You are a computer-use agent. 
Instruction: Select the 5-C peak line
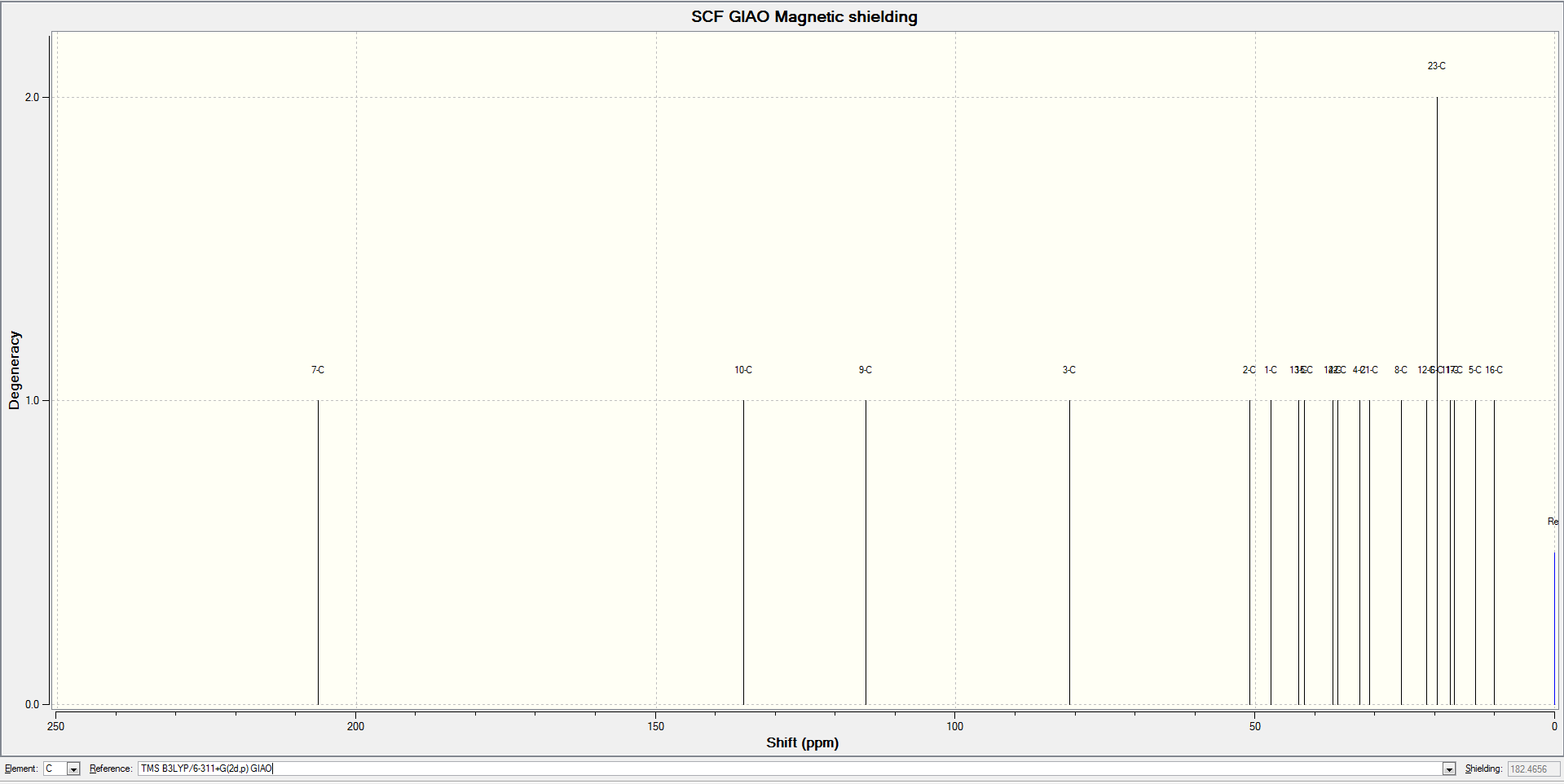(1475, 553)
